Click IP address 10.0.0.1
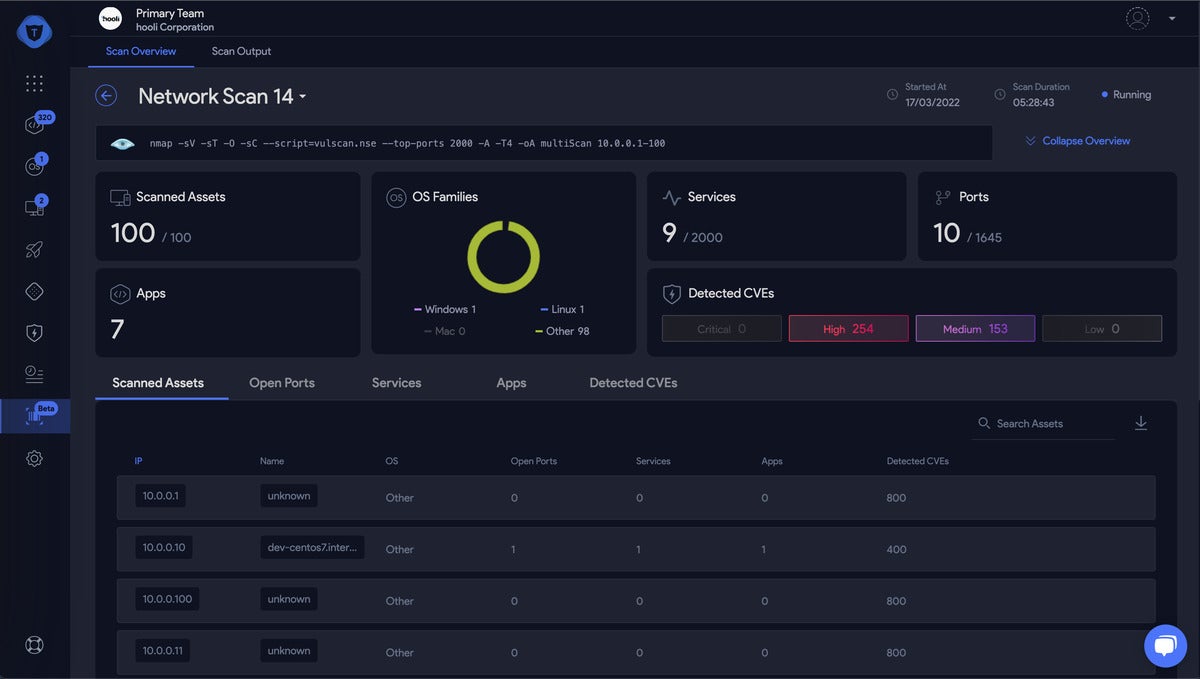 click(x=160, y=496)
